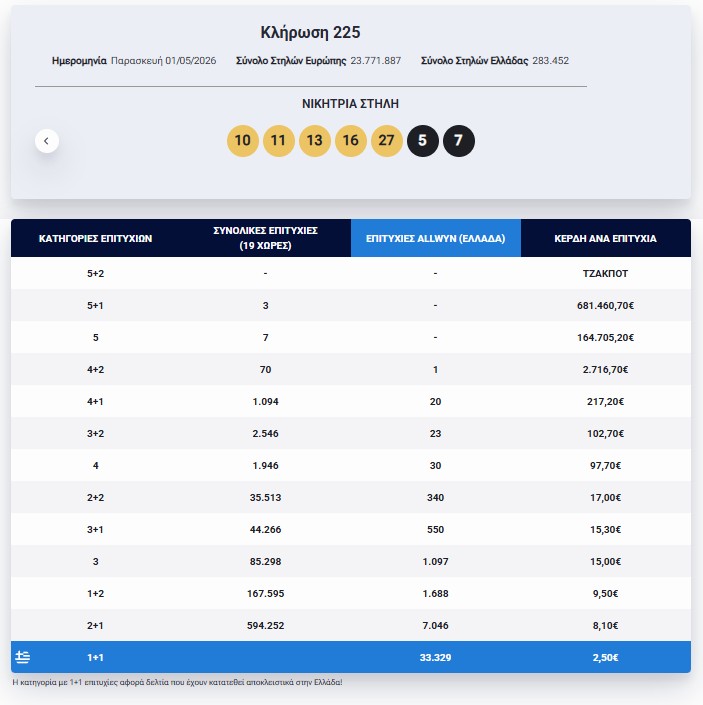Click the total wins value 35.513
This screenshot has width=703, height=705.
[265, 497]
